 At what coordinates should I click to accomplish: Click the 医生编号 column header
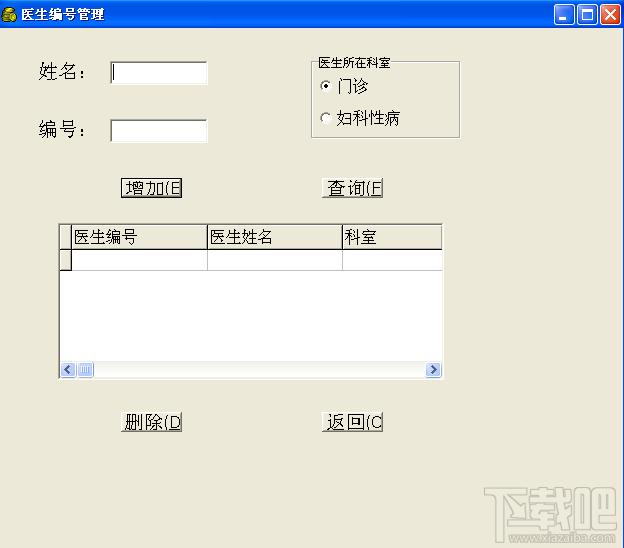coord(139,237)
